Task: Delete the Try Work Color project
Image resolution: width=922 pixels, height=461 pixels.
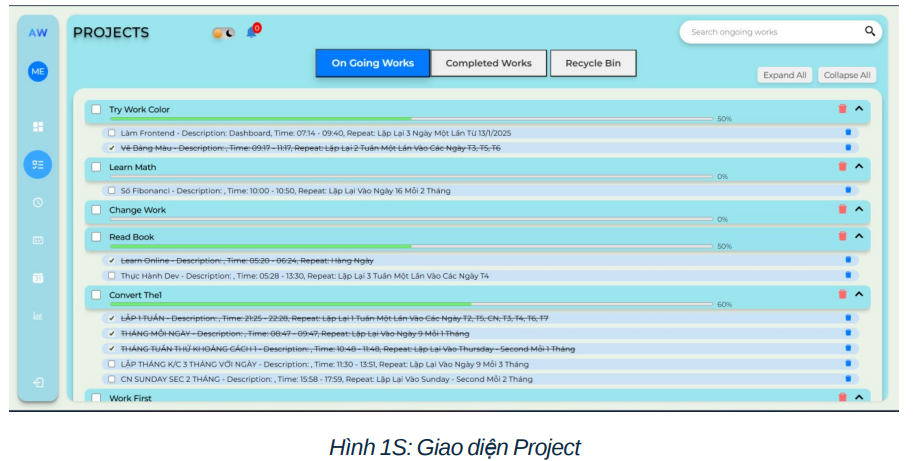Action: (842, 109)
